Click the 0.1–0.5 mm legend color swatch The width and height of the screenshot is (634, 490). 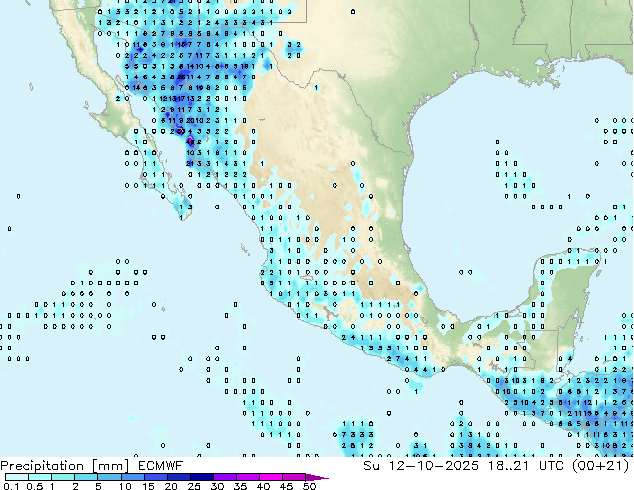[x=17, y=477]
